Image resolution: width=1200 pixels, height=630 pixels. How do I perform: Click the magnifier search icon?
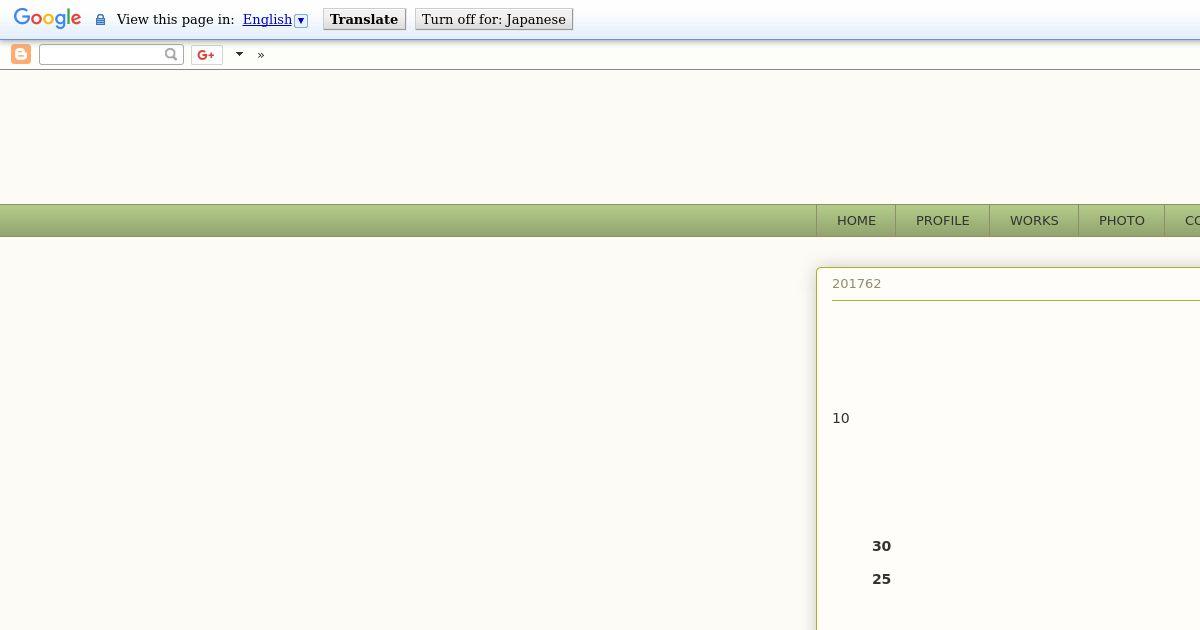(x=171, y=54)
